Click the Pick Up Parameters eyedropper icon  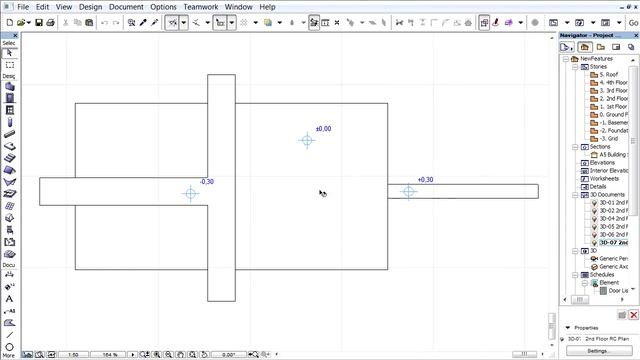point(143,22)
